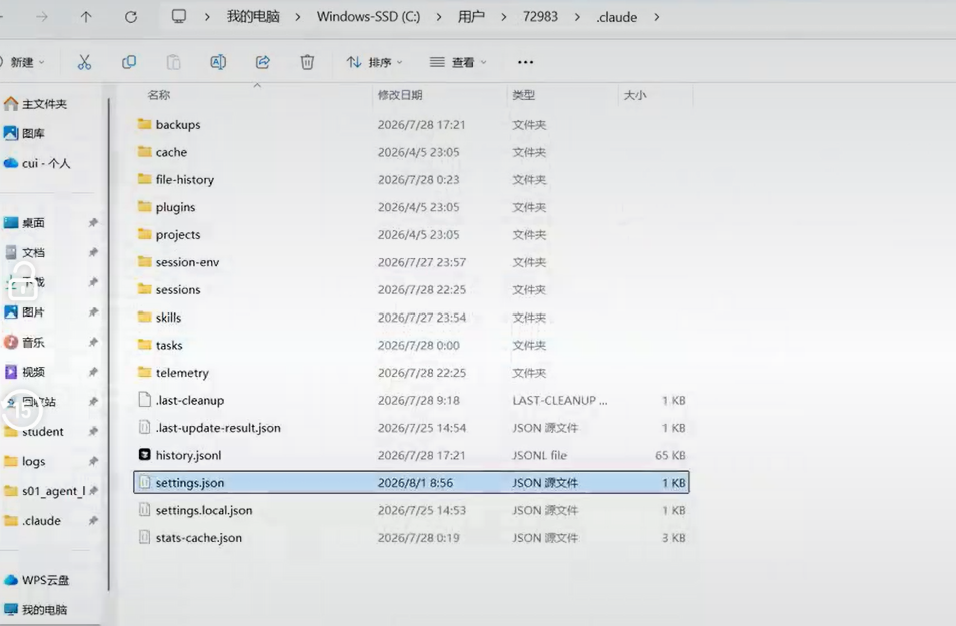Screen dimensions: 956x626
Task: Click the Delete trash can icon
Action: click(307, 62)
